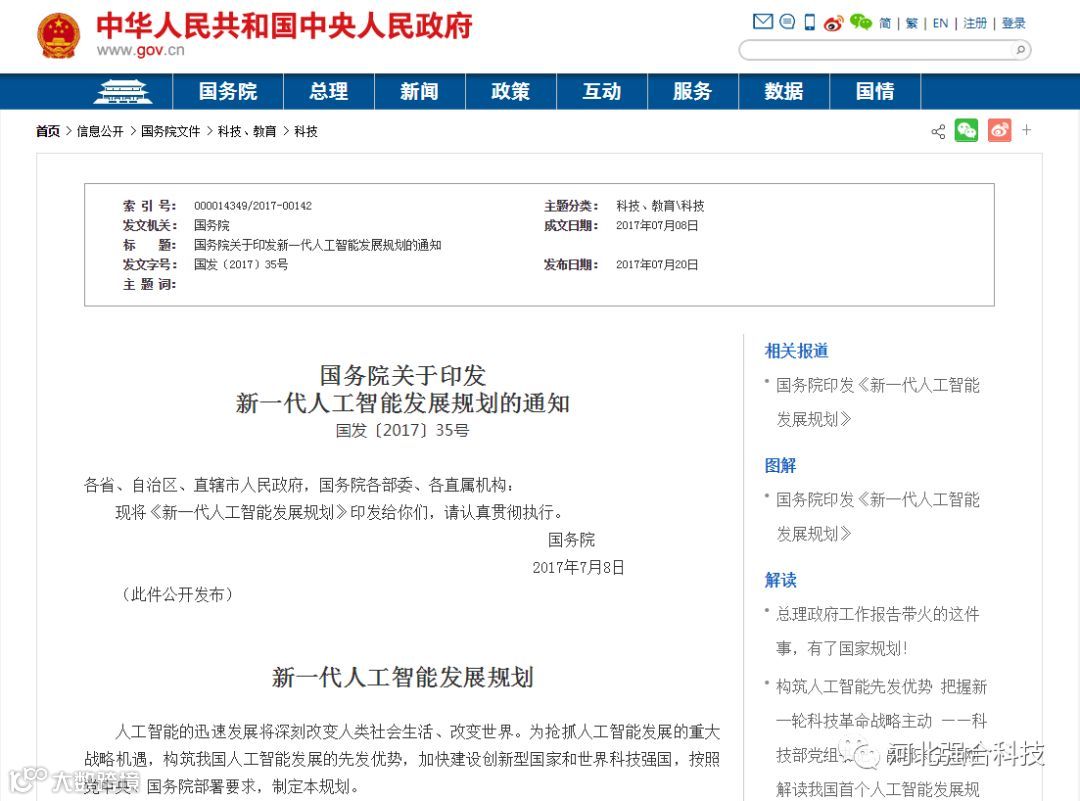Click 发布日期 value 2017年07月20日
The image size is (1080, 801).
tap(657, 264)
